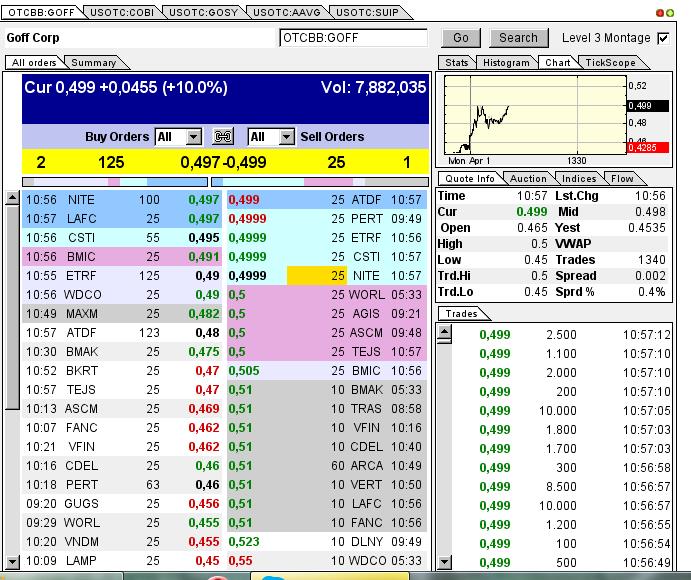Click the price chart thumbnail
Image resolution: width=691 pixels, height=580 pixels.
point(535,115)
